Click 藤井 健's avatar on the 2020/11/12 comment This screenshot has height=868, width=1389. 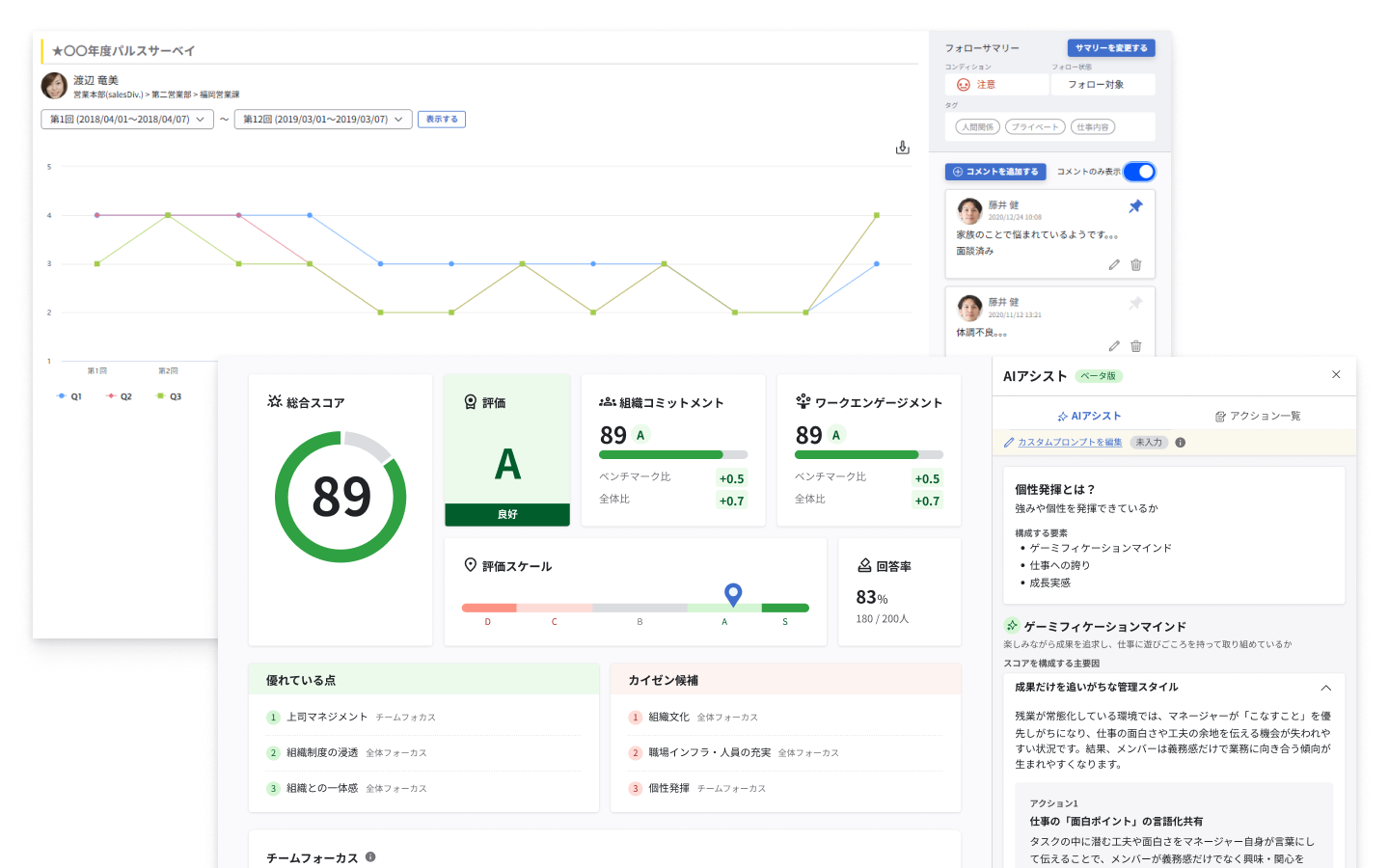(x=969, y=308)
